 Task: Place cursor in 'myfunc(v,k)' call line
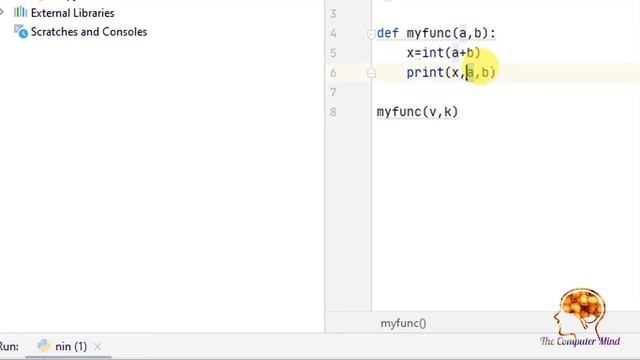tap(417, 112)
